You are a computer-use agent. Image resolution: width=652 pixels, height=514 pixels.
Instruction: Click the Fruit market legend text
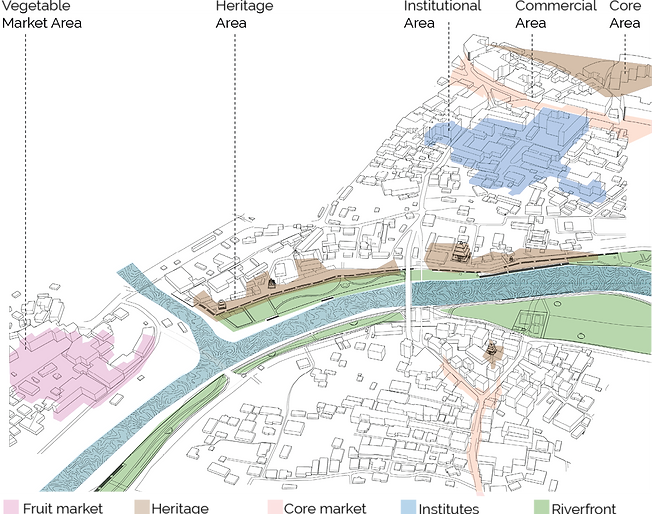pos(62,508)
